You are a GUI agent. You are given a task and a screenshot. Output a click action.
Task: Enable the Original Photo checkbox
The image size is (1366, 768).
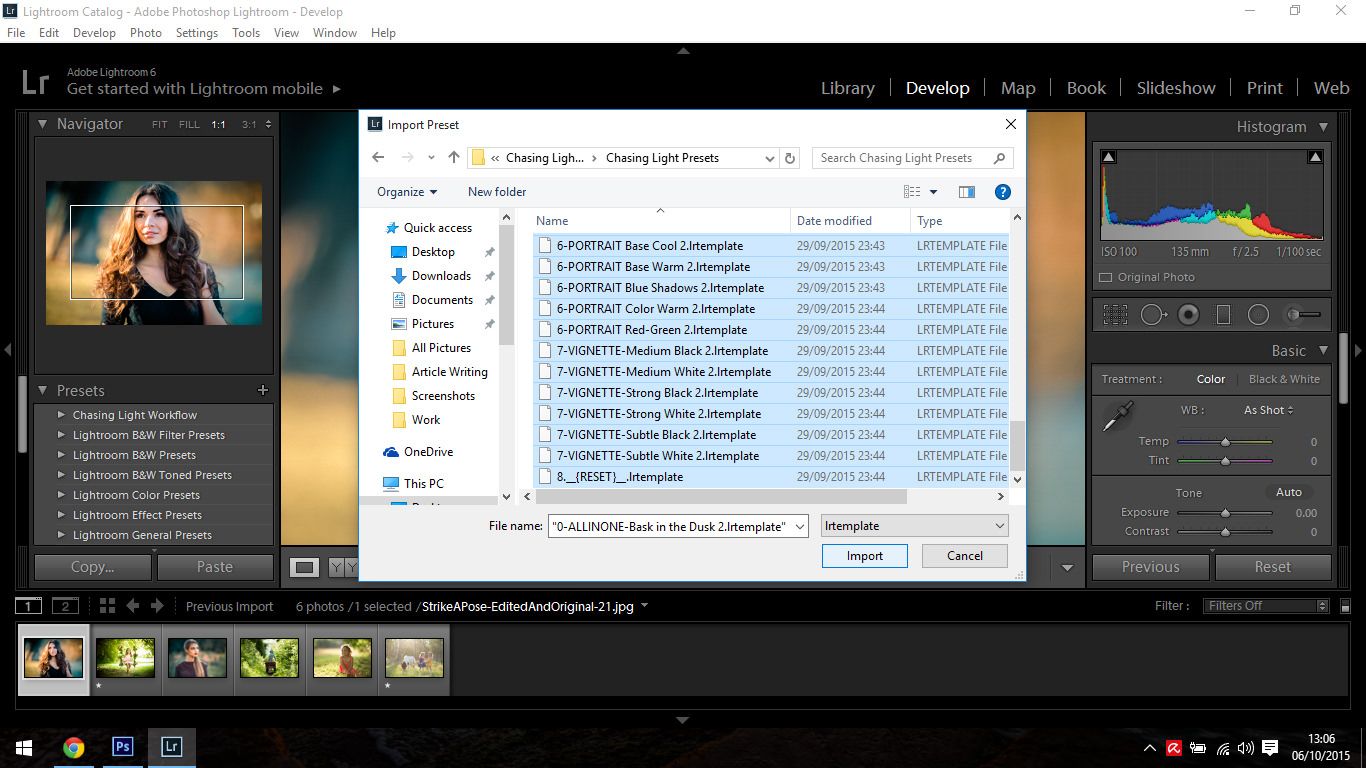[x=1105, y=277]
